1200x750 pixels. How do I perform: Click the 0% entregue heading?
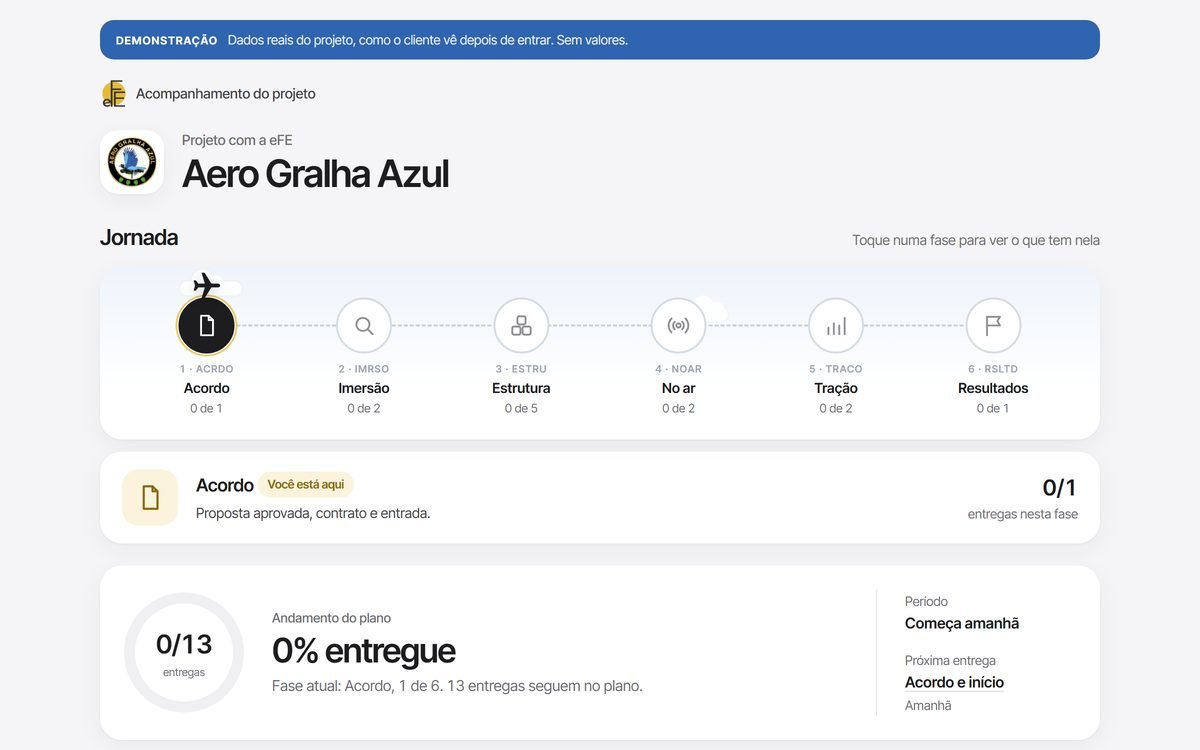[x=363, y=650]
